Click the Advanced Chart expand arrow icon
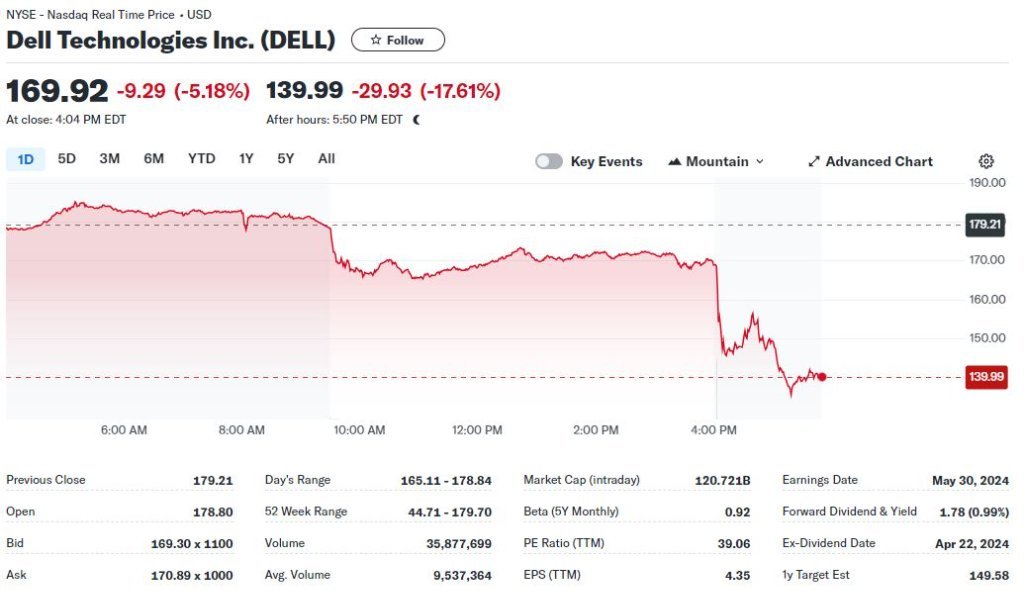The width and height of the screenshot is (1024, 591). 814,161
